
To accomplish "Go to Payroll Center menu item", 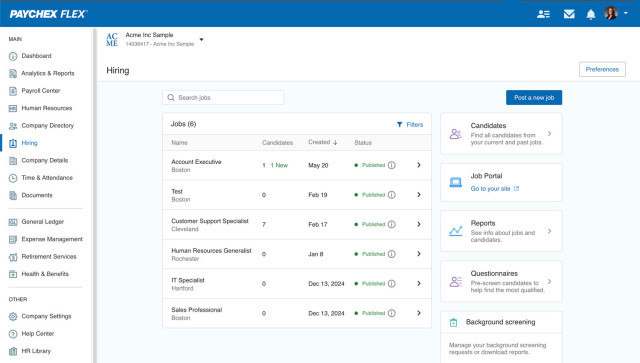I will (41, 91).
